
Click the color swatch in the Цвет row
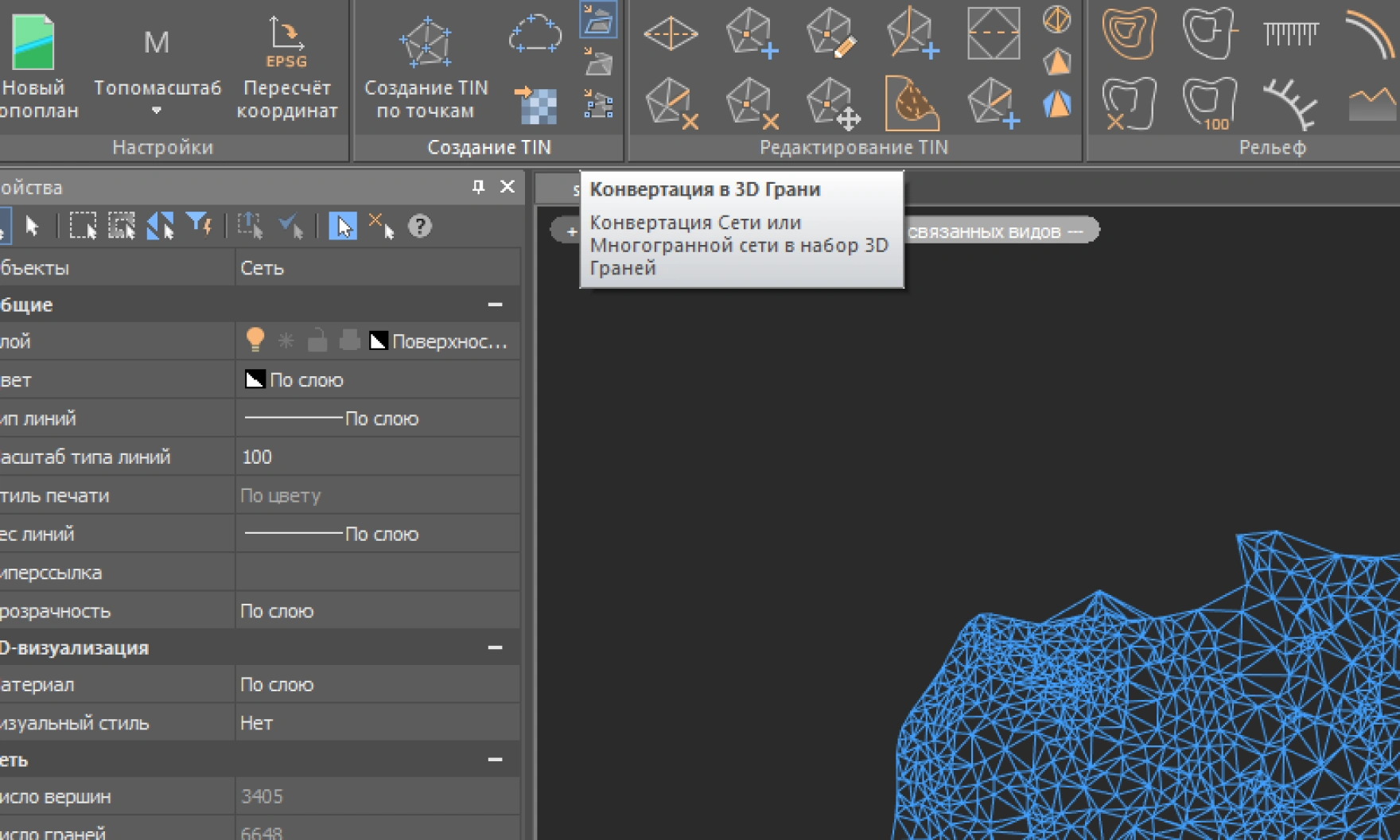click(255, 379)
